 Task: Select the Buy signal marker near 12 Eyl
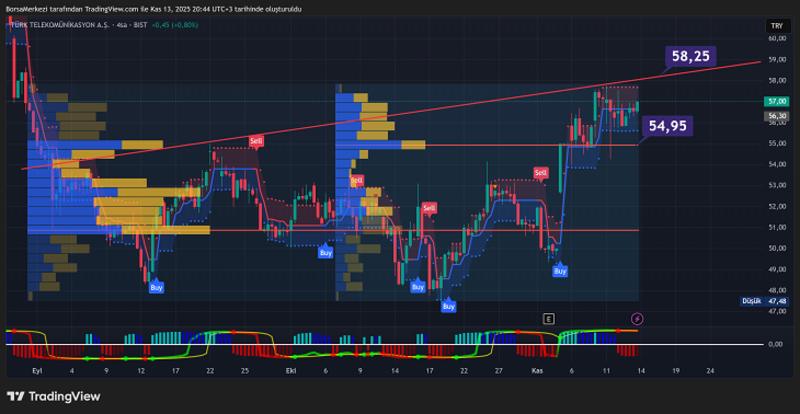point(156,288)
